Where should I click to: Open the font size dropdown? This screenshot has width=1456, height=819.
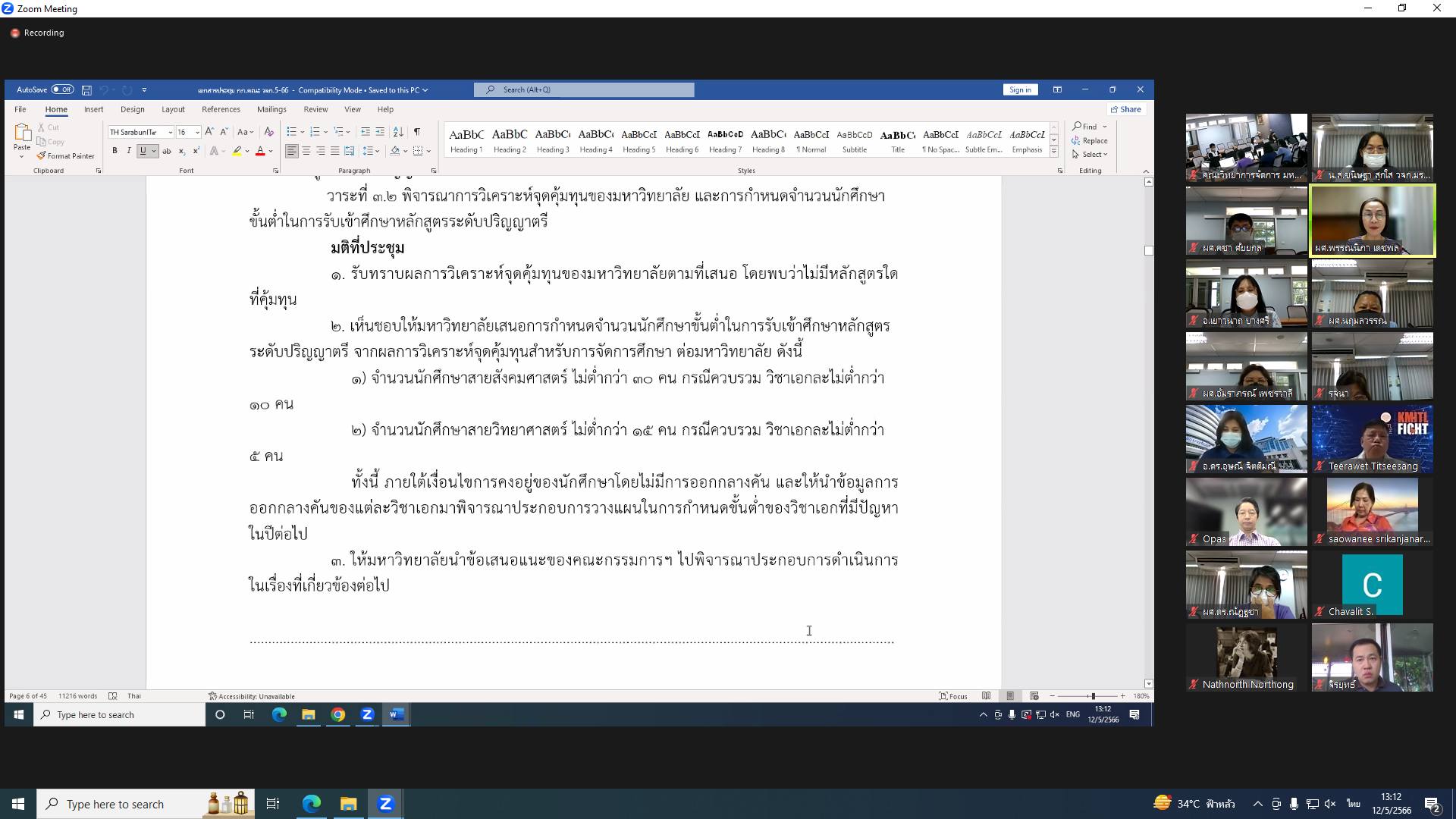pos(196,132)
